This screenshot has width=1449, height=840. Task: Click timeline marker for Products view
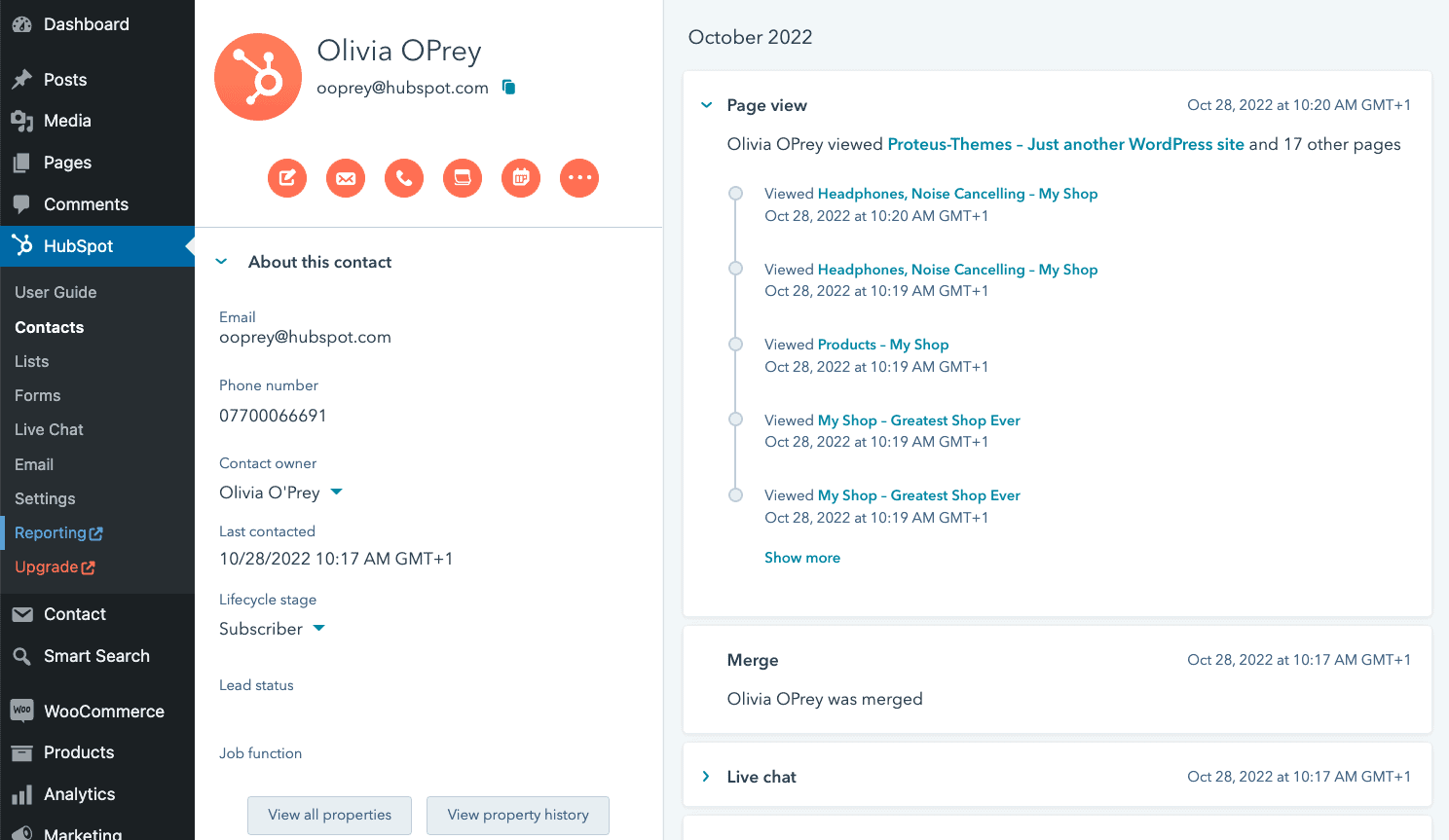point(736,344)
